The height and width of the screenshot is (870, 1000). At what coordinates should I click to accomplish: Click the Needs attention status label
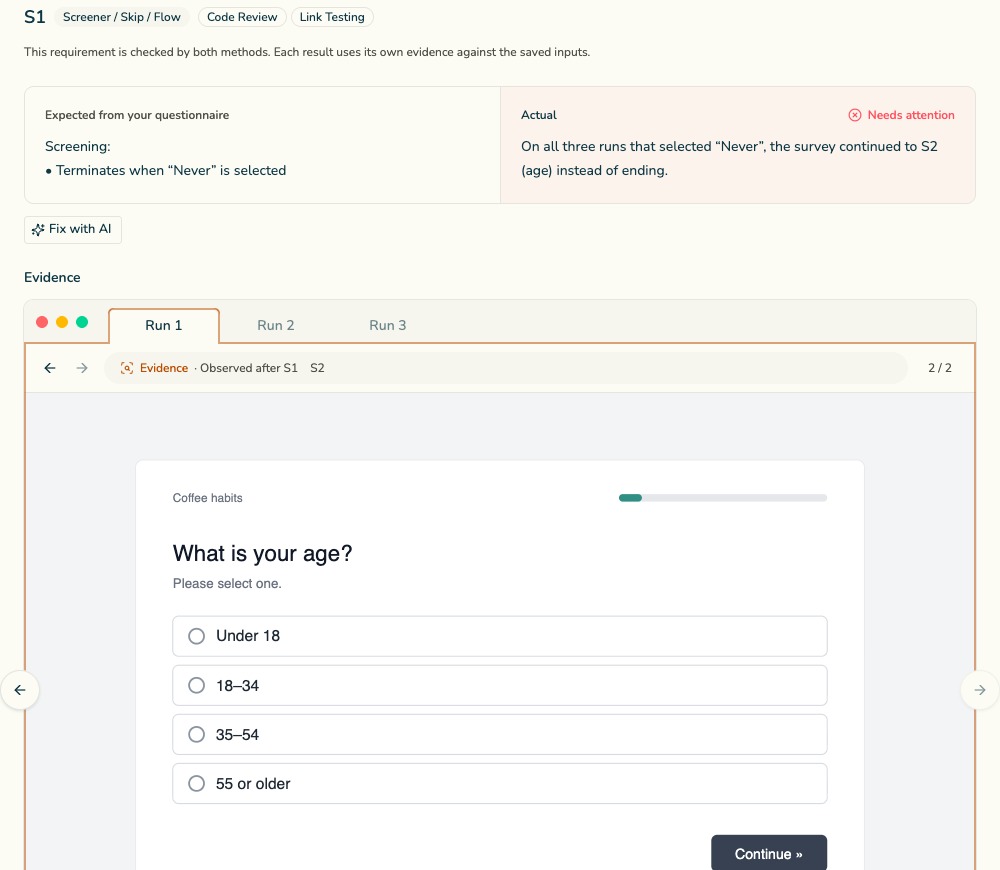911,115
